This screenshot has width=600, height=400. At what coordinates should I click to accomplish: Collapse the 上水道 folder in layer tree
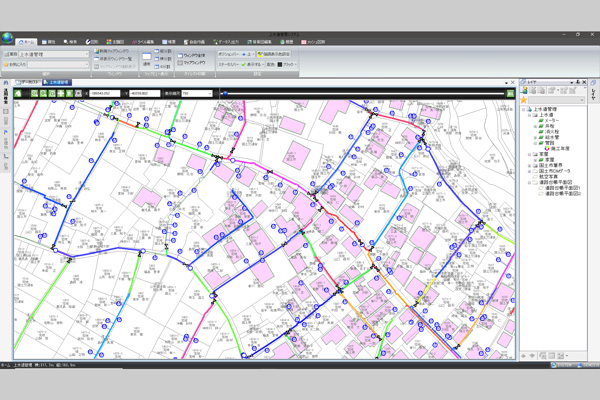pyautogui.click(x=530, y=115)
